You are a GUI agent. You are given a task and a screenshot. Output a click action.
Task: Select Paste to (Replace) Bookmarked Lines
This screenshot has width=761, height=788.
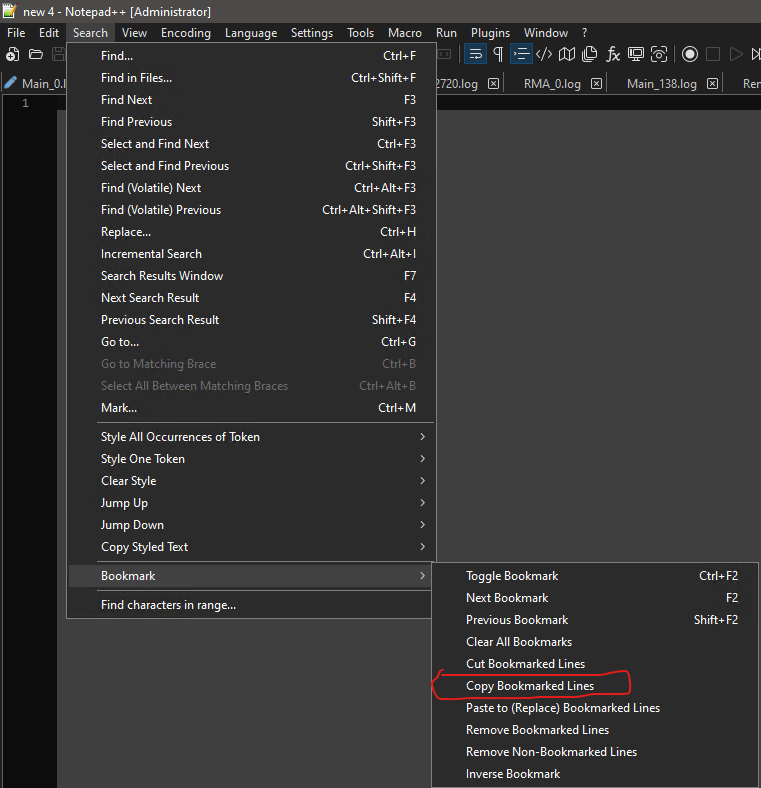(595, 708)
